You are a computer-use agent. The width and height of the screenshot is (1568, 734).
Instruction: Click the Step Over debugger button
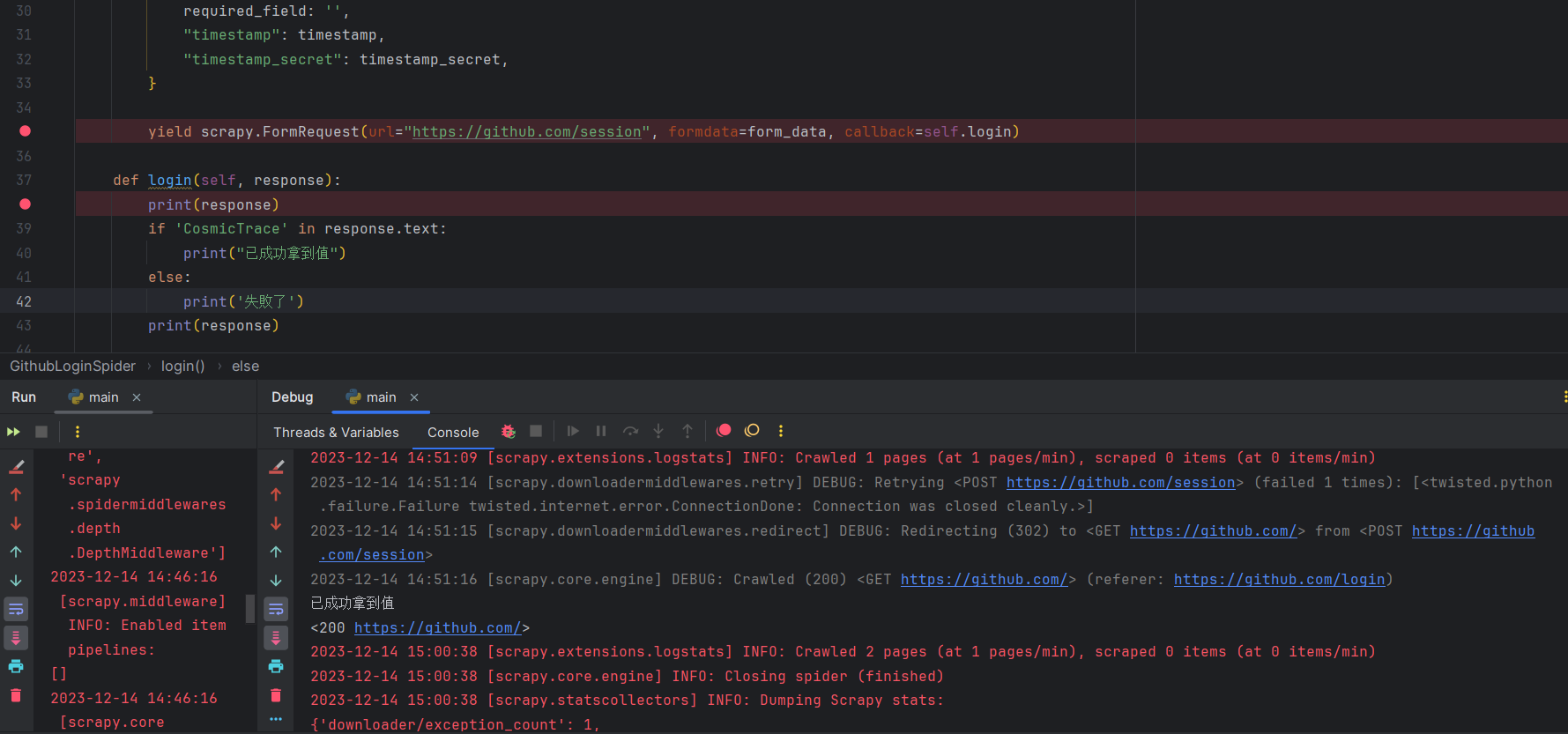pos(630,431)
